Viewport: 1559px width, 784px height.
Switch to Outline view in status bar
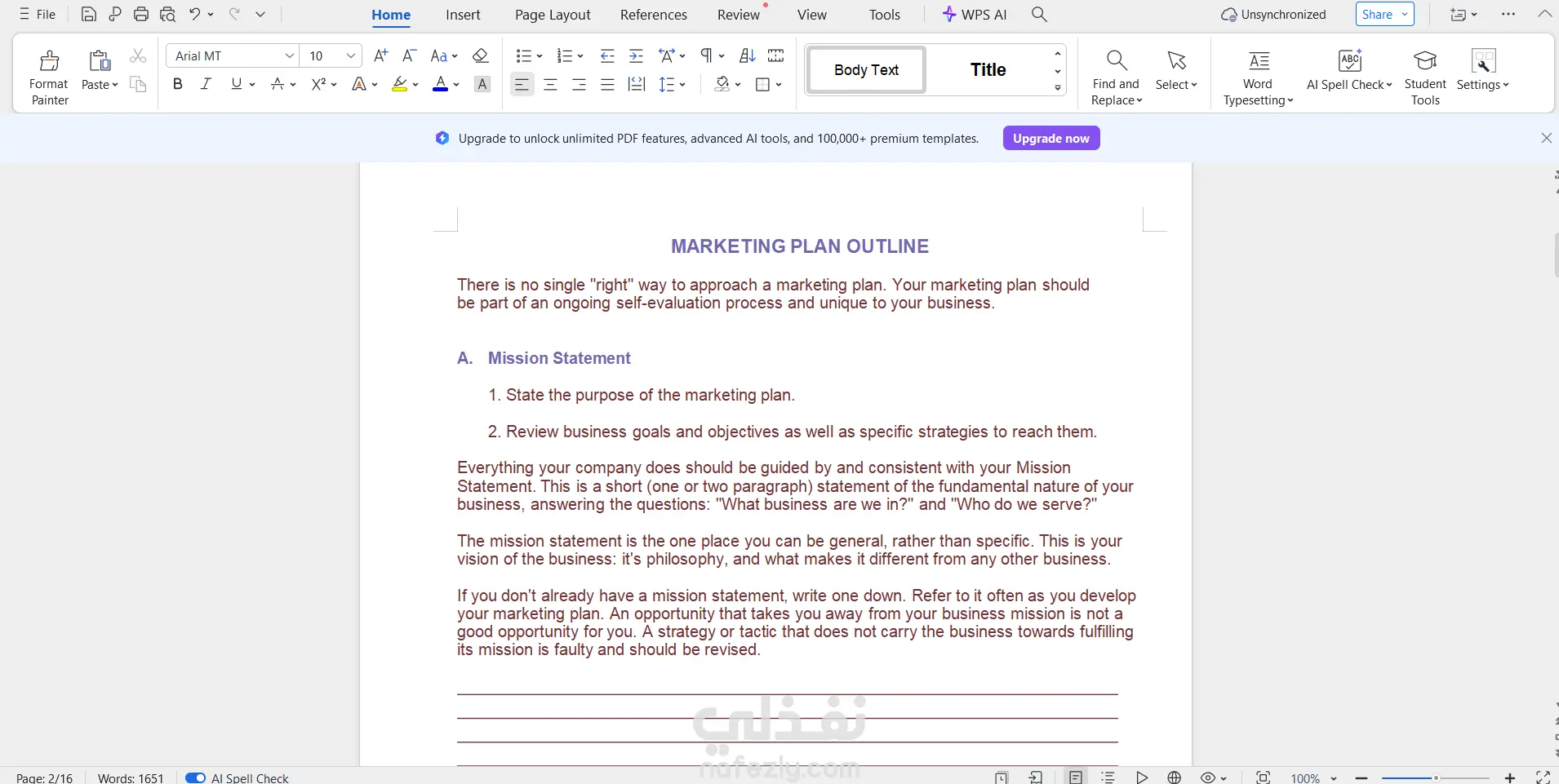pyautogui.click(x=1108, y=777)
